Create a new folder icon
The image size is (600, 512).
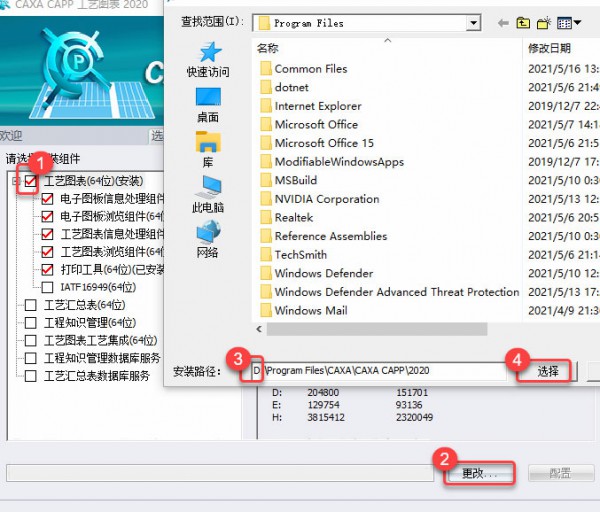pyautogui.click(x=543, y=23)
